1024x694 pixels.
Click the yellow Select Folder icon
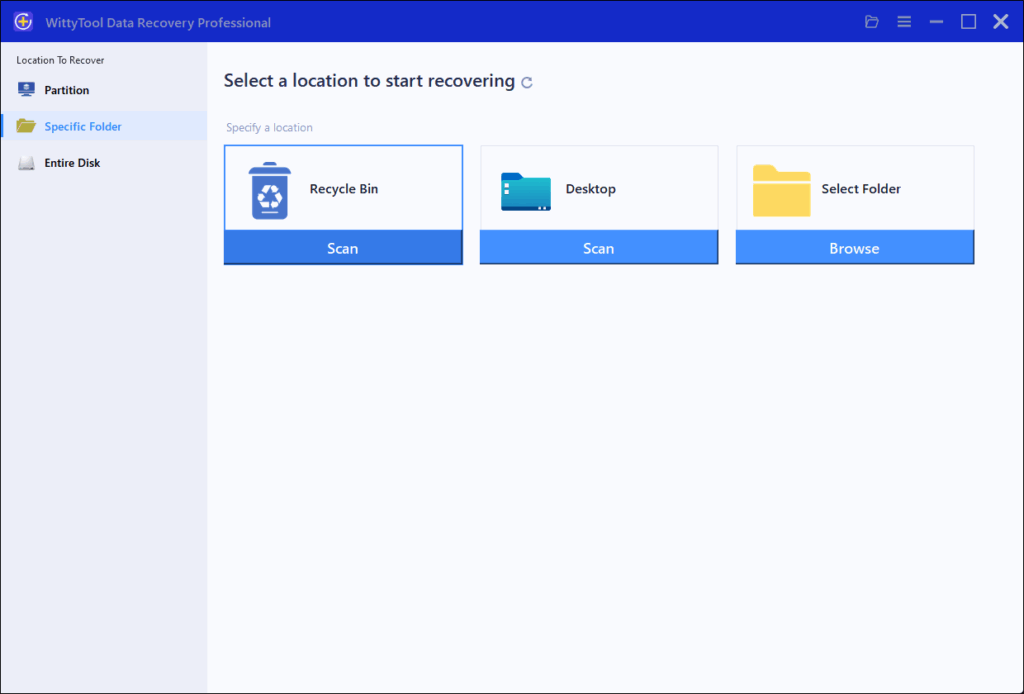781,190
